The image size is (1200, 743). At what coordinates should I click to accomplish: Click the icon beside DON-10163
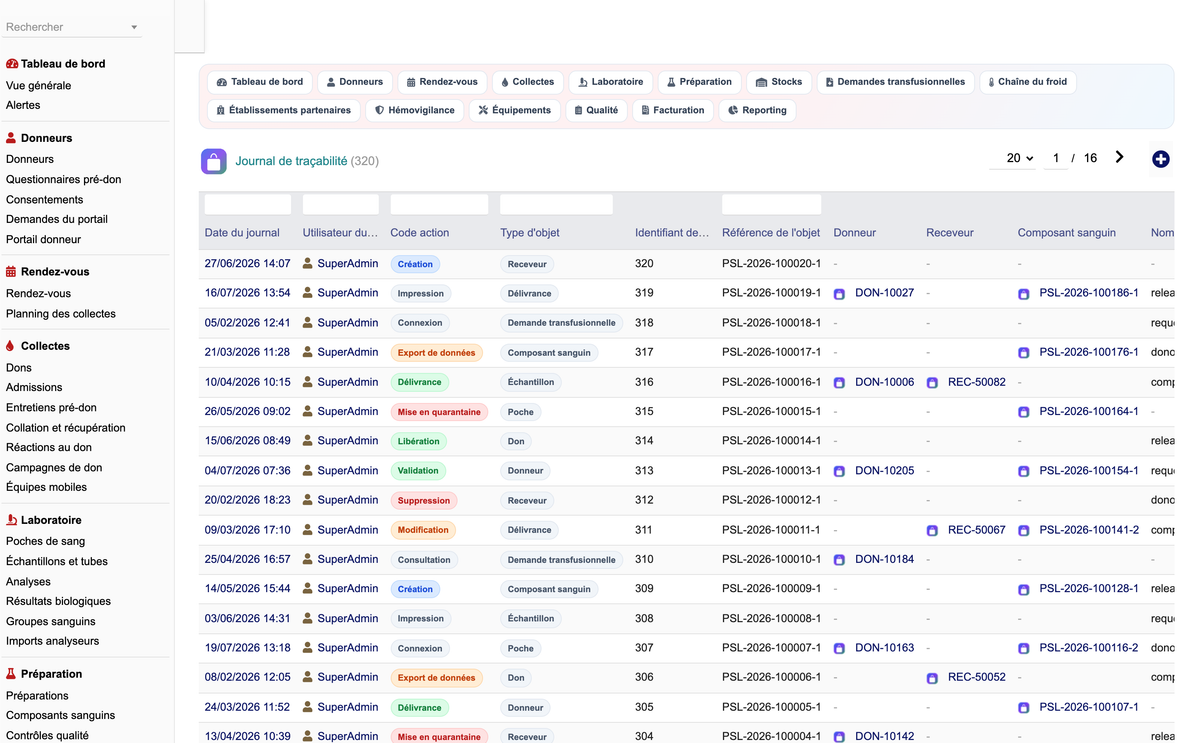tap(839, 649)
